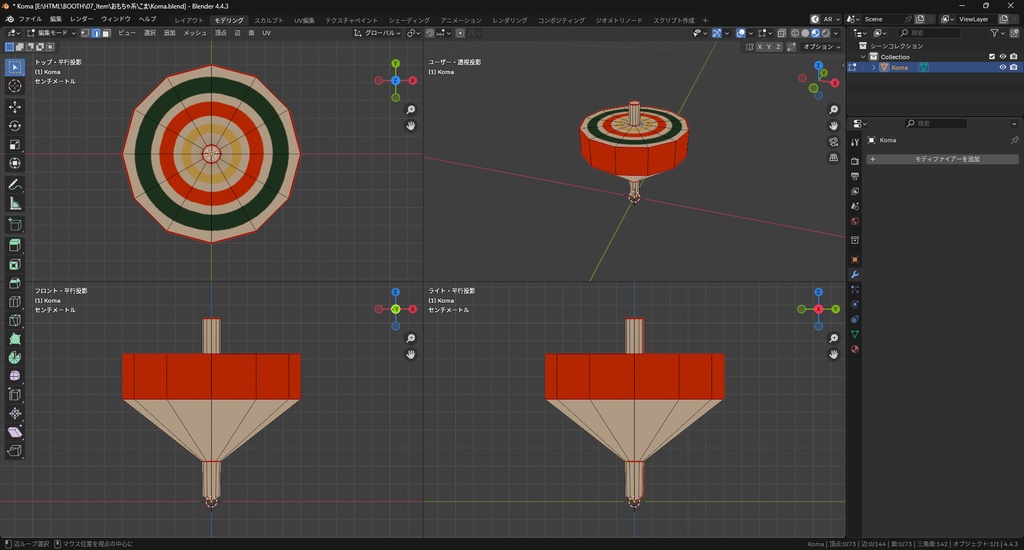This screenshot has height=550, width=1024.
Task: Open the Render properties tab
Action: coord(855,160)
